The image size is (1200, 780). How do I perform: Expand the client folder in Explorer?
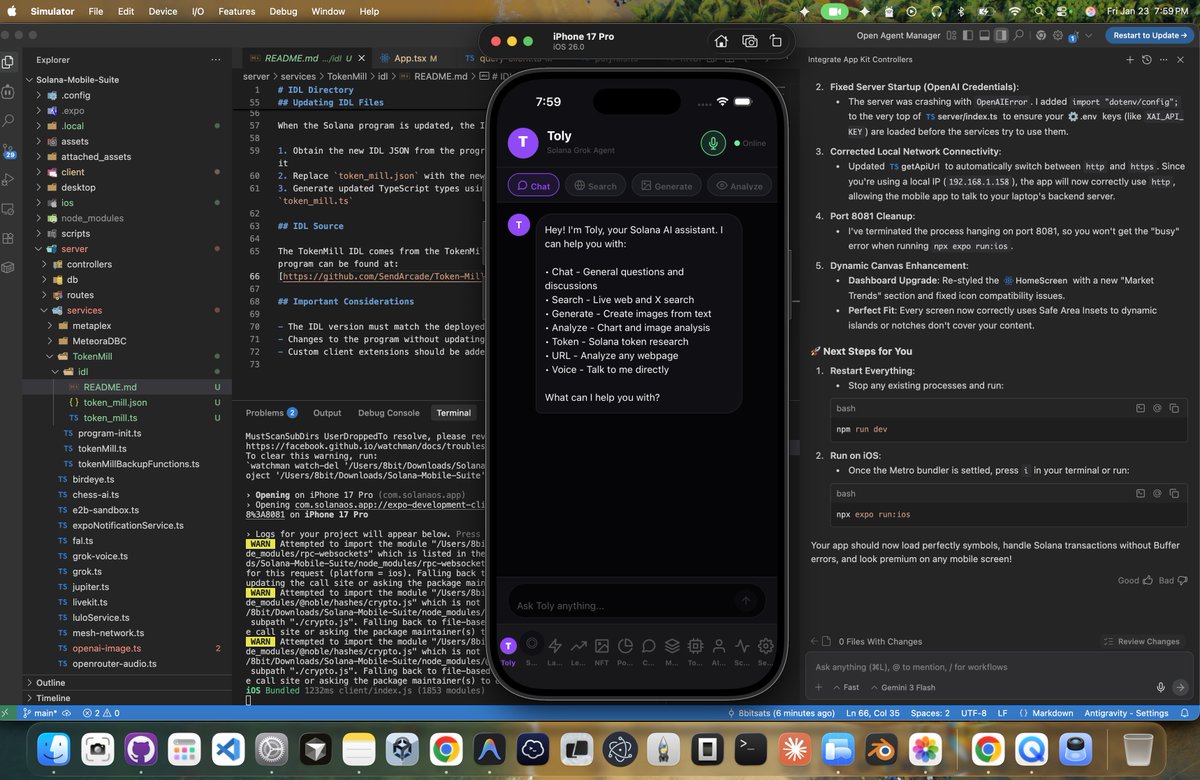click(72, 172)
